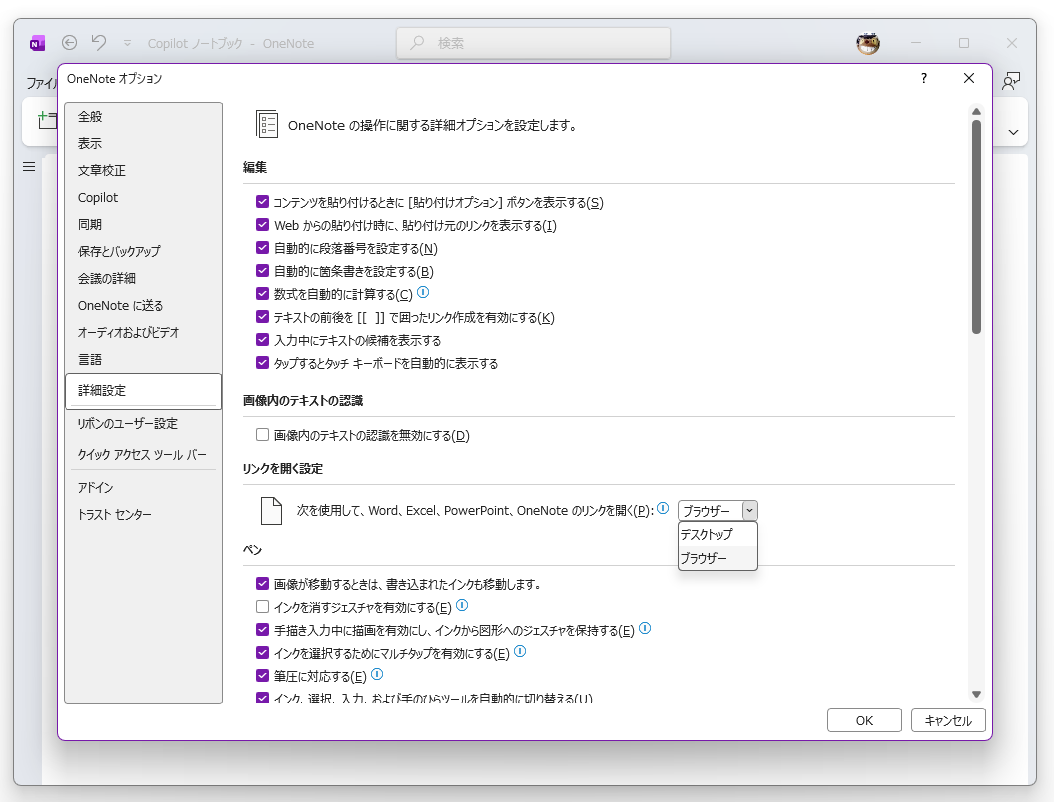Click the feedback person icon in OneNote window
Viewport: 1054px width, 802px height.
[x=1010, y=81]
